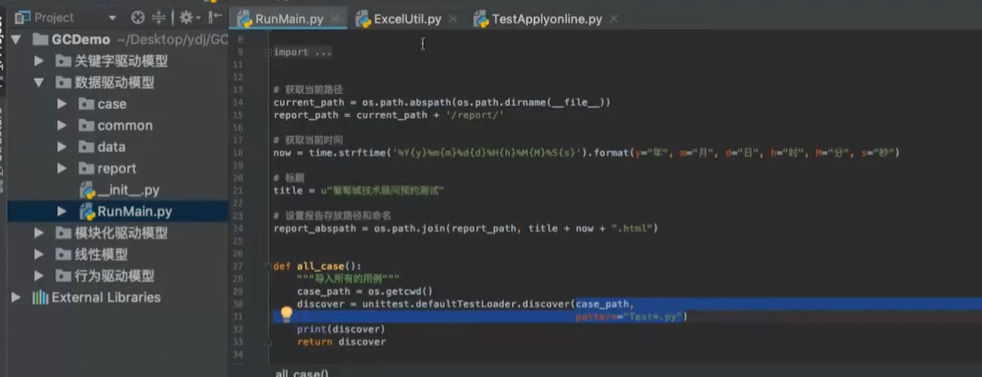Screen dimensions: 982x377
Task: Collapse the all_case function fold marker
Action: coord(269,266)
